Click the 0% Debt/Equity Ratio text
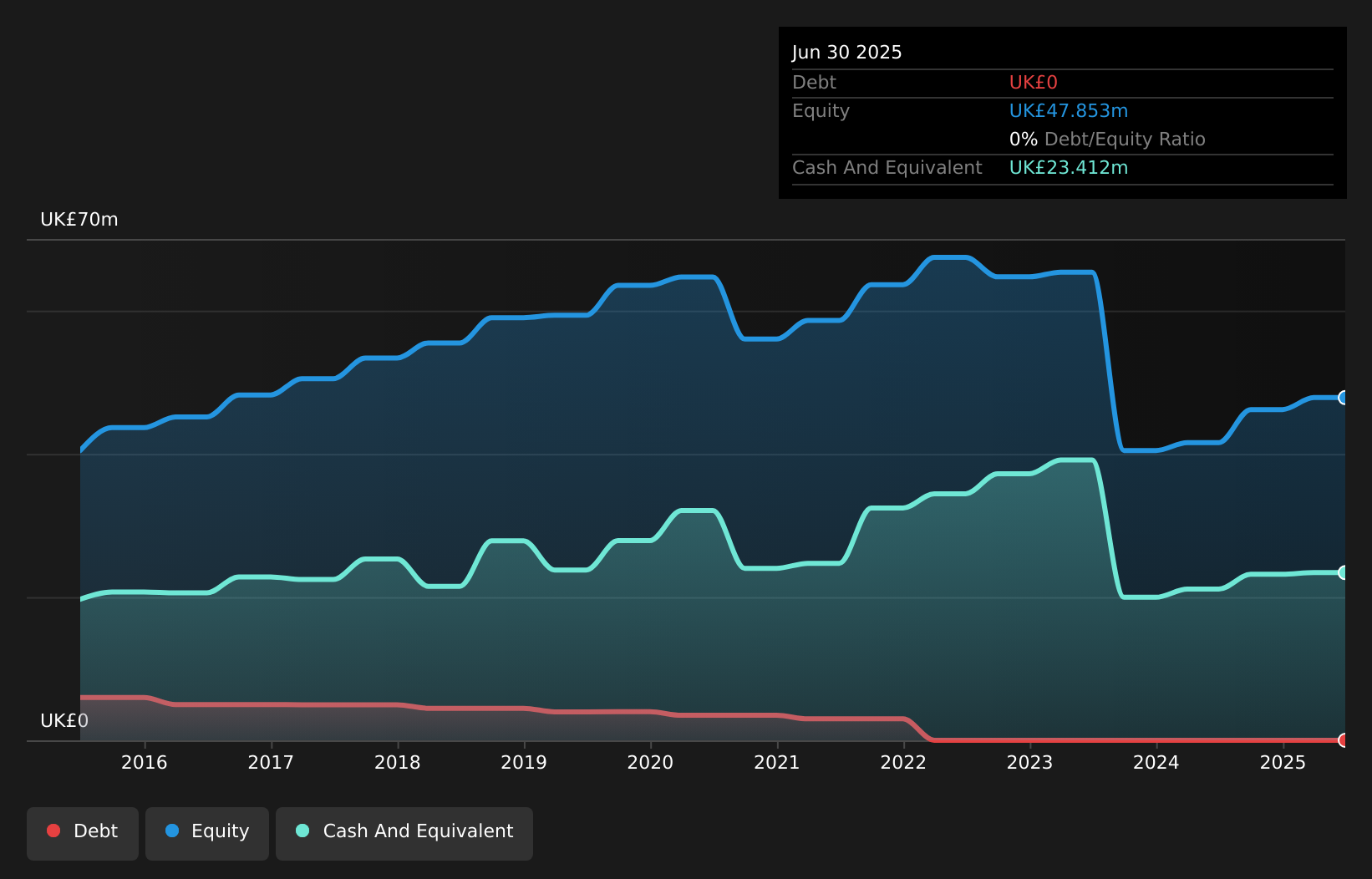The width and height of the screenshot is (1372, 879). (x=1107, y=140)
